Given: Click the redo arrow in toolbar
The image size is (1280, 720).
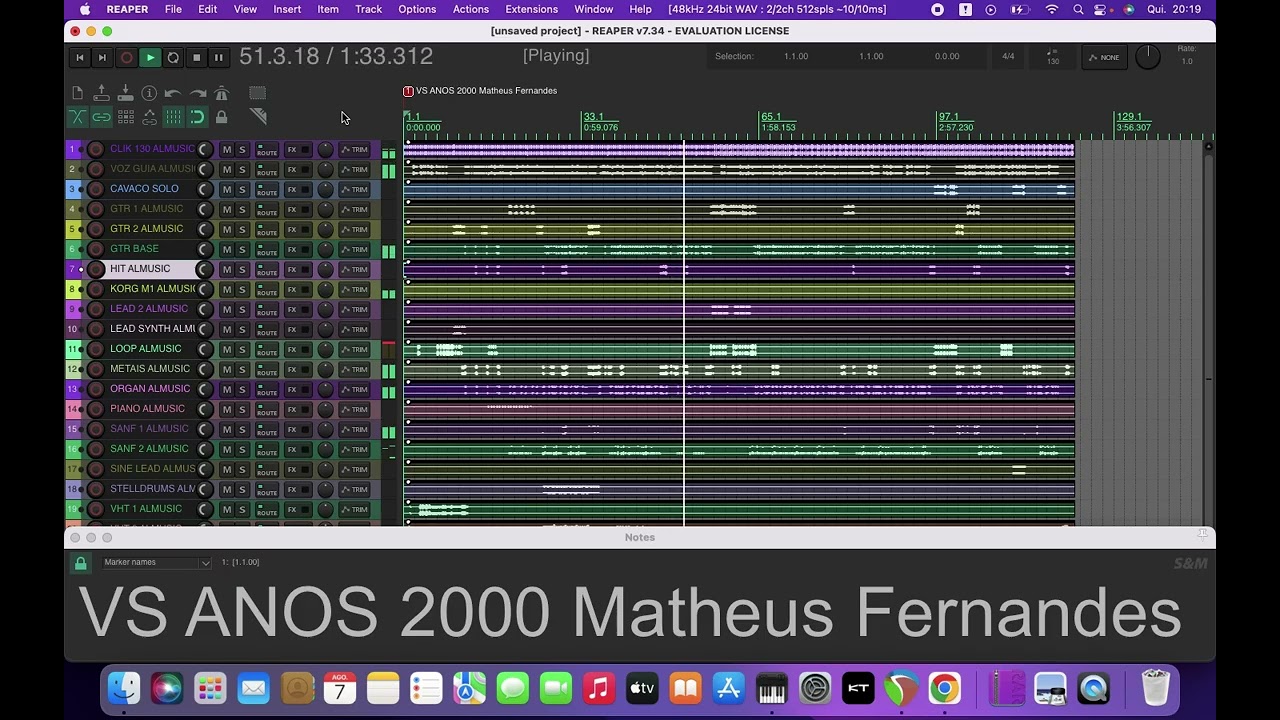Looking at the screenshot, I should [197, 93].
